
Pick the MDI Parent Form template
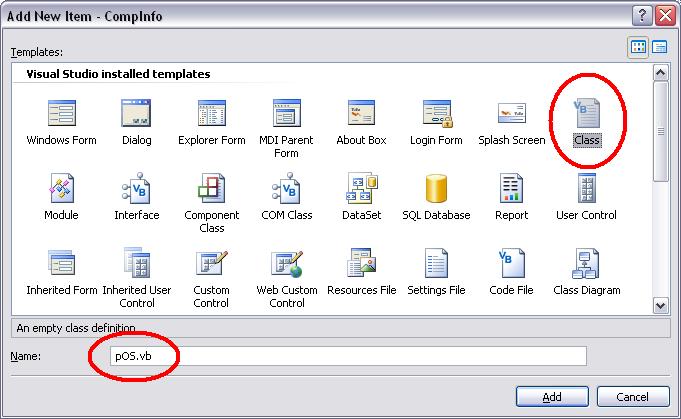click(x=286, y=128)
